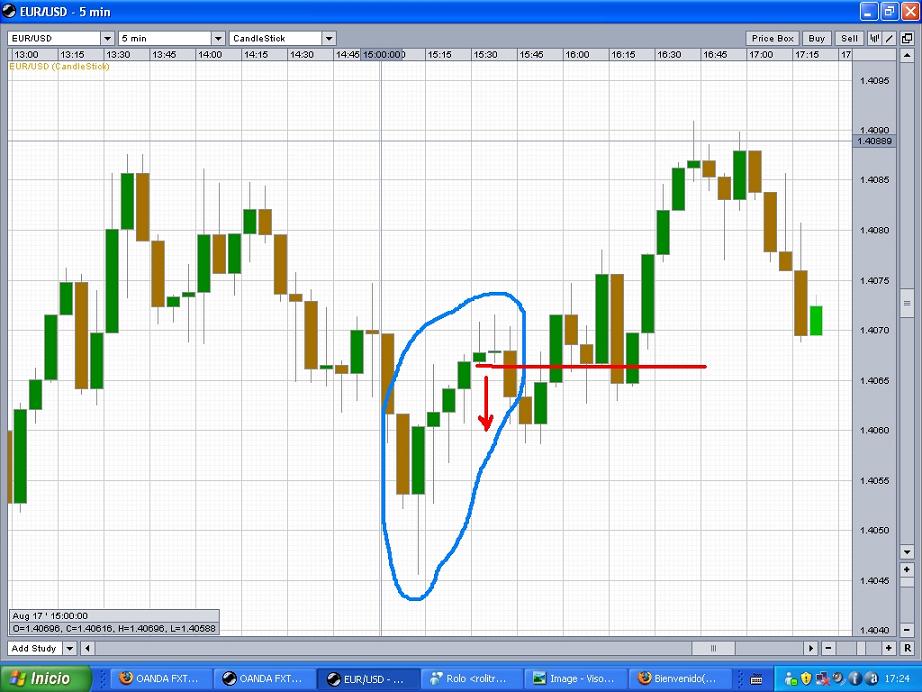Close the EUR/USD chart window

click(x=910, y=11)
